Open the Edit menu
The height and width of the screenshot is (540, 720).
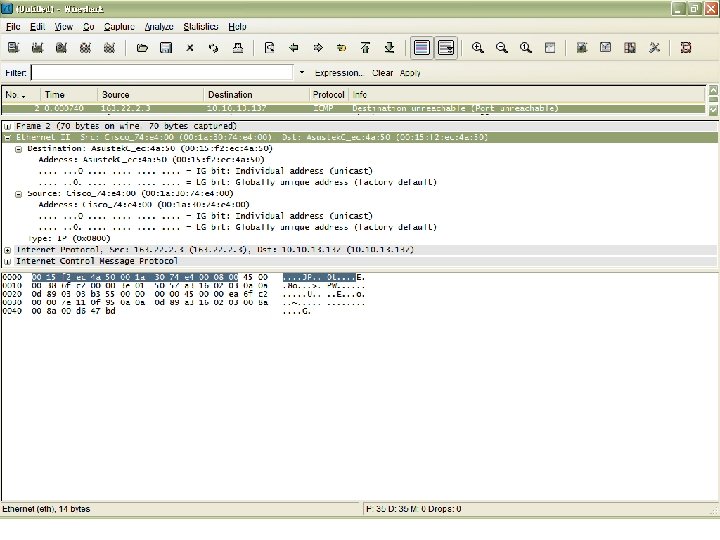pos(37,27)
